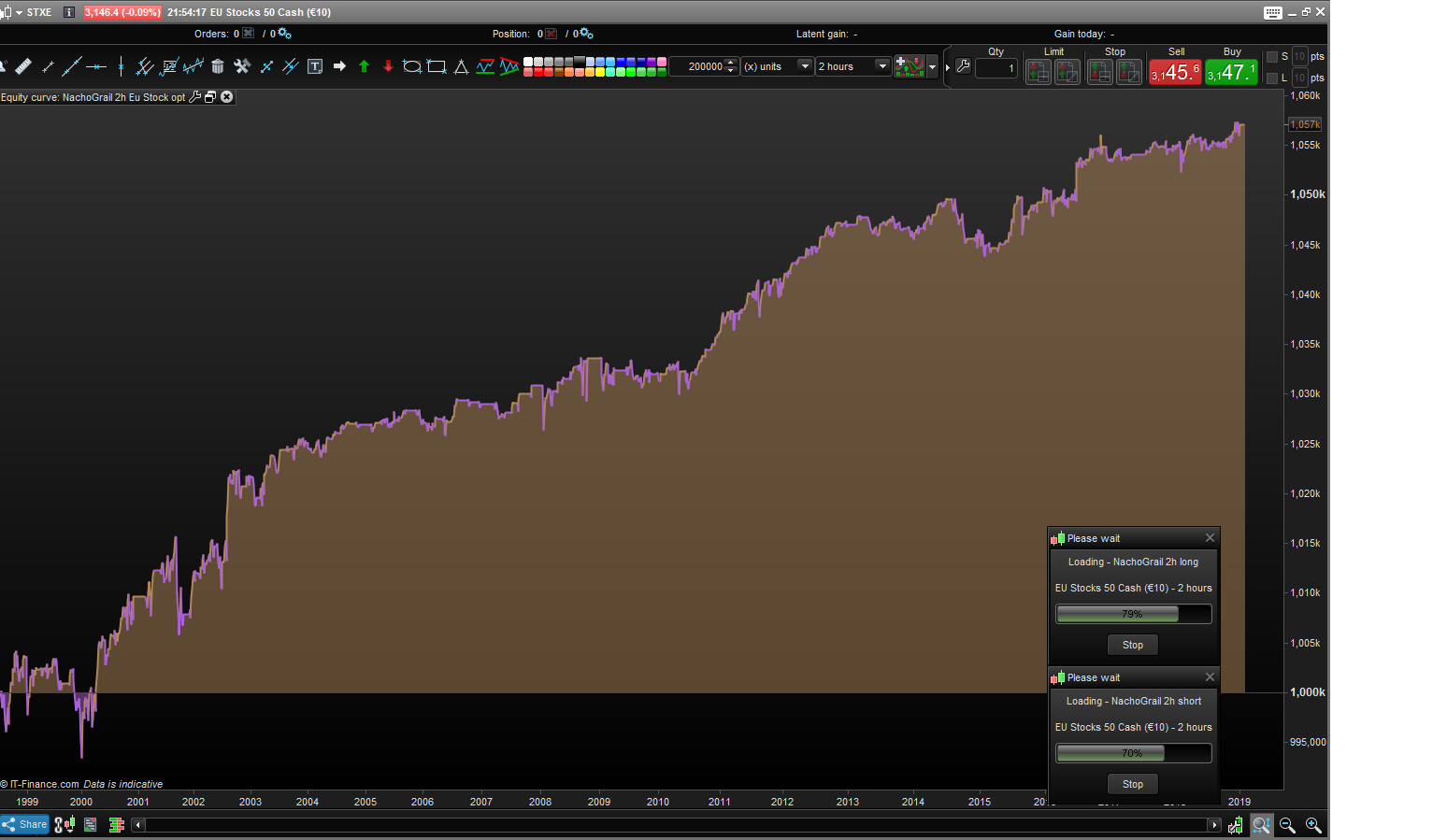
Task: Detach the equity curve panel
Action: (x=210, y=97)
